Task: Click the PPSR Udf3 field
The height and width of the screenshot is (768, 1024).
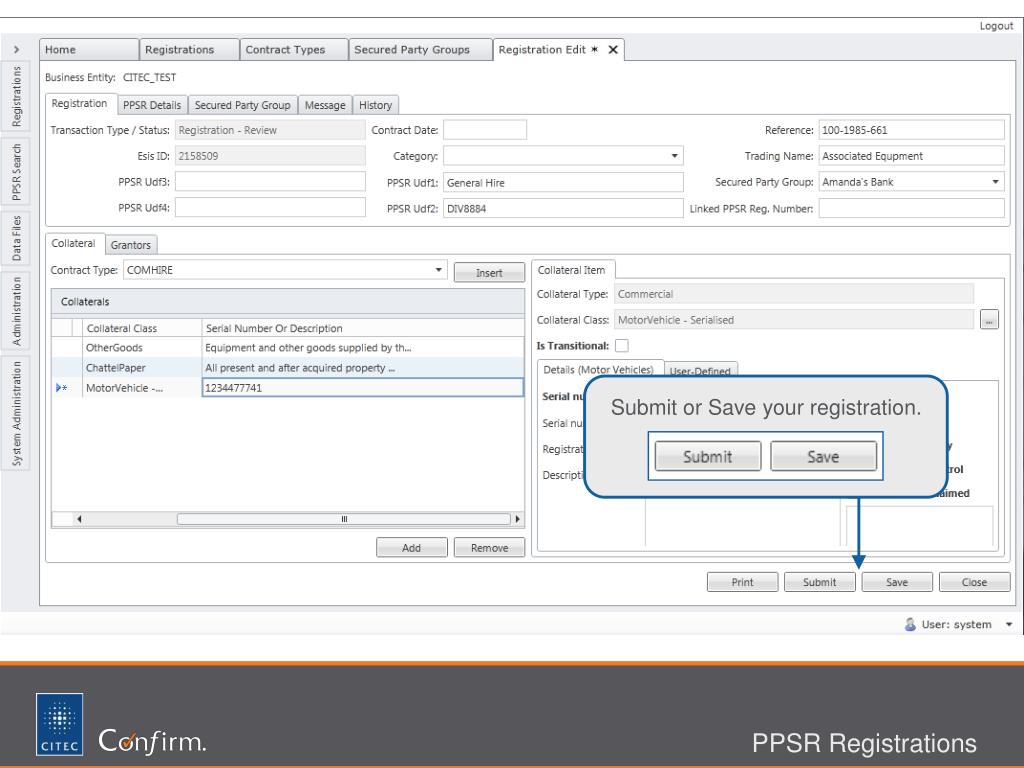Action: pyautogui.click(x=270, y=182)
